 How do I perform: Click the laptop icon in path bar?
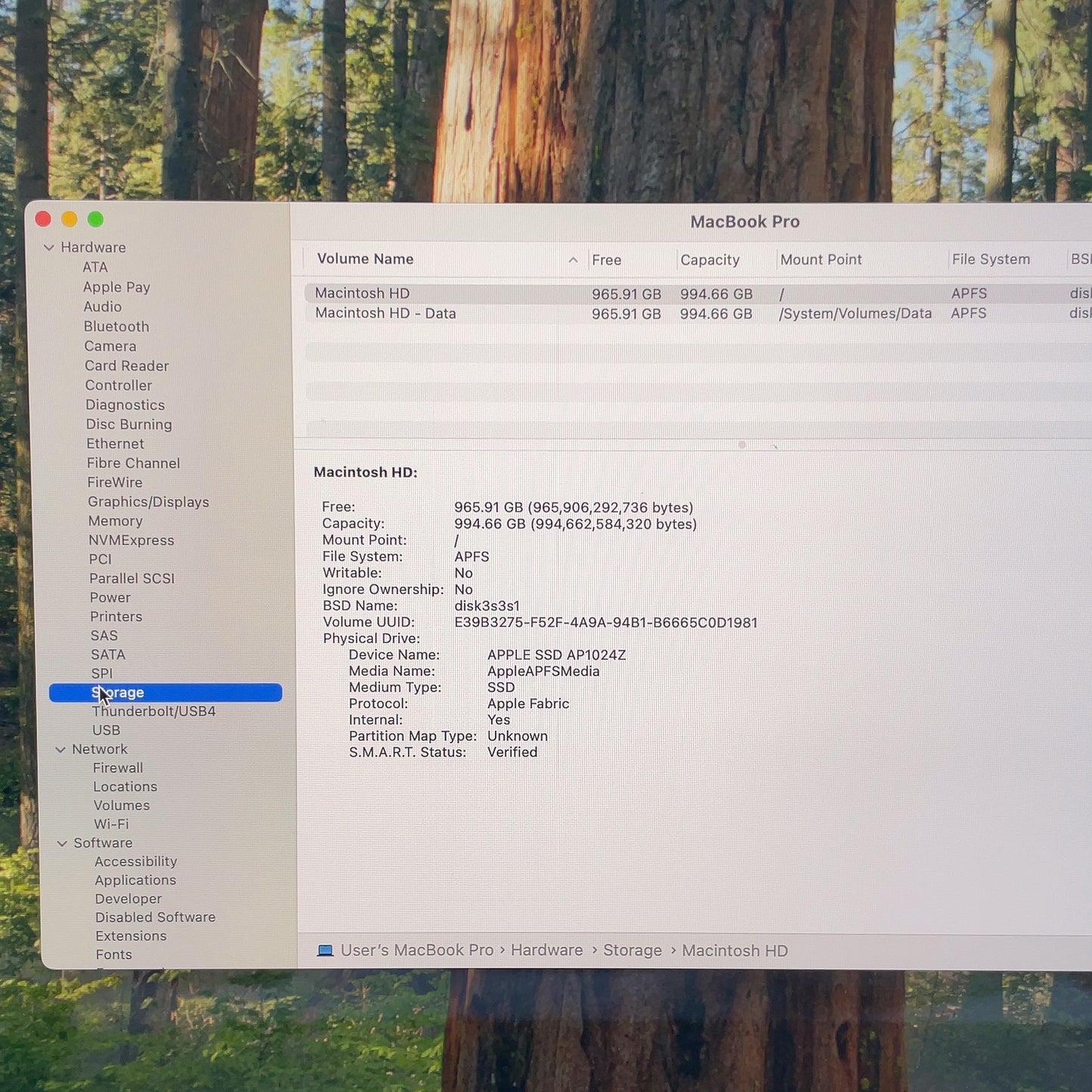(325, 951)
